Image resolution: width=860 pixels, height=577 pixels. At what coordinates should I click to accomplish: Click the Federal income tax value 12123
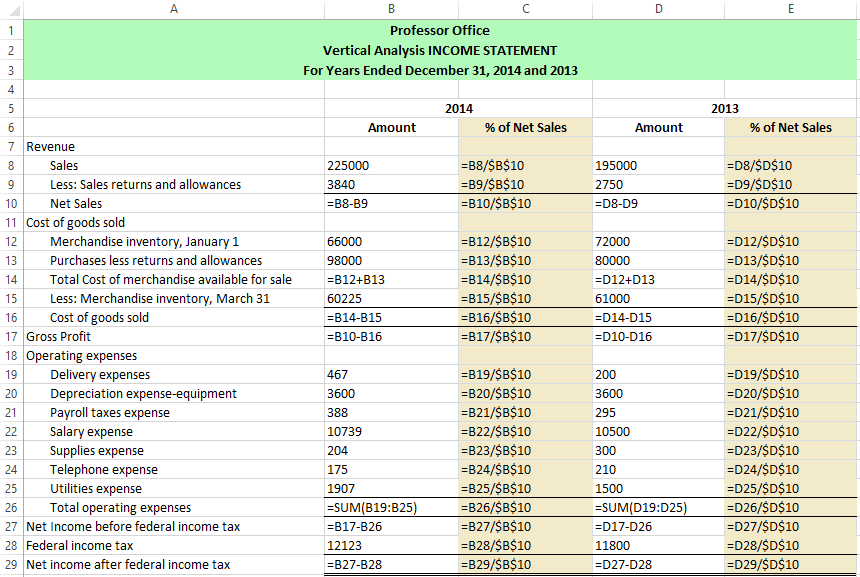click(392, 545)
